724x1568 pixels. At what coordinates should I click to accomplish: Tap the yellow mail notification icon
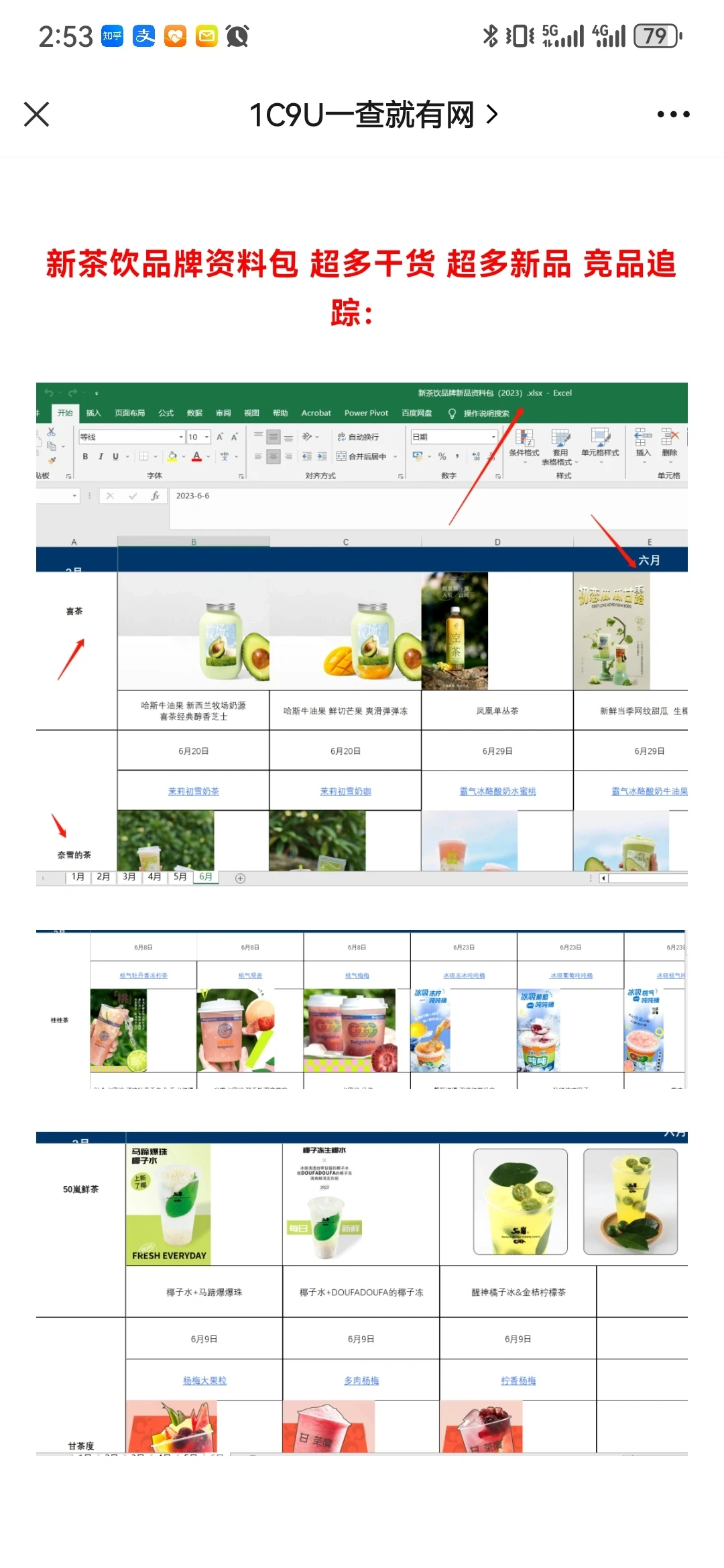206,36
